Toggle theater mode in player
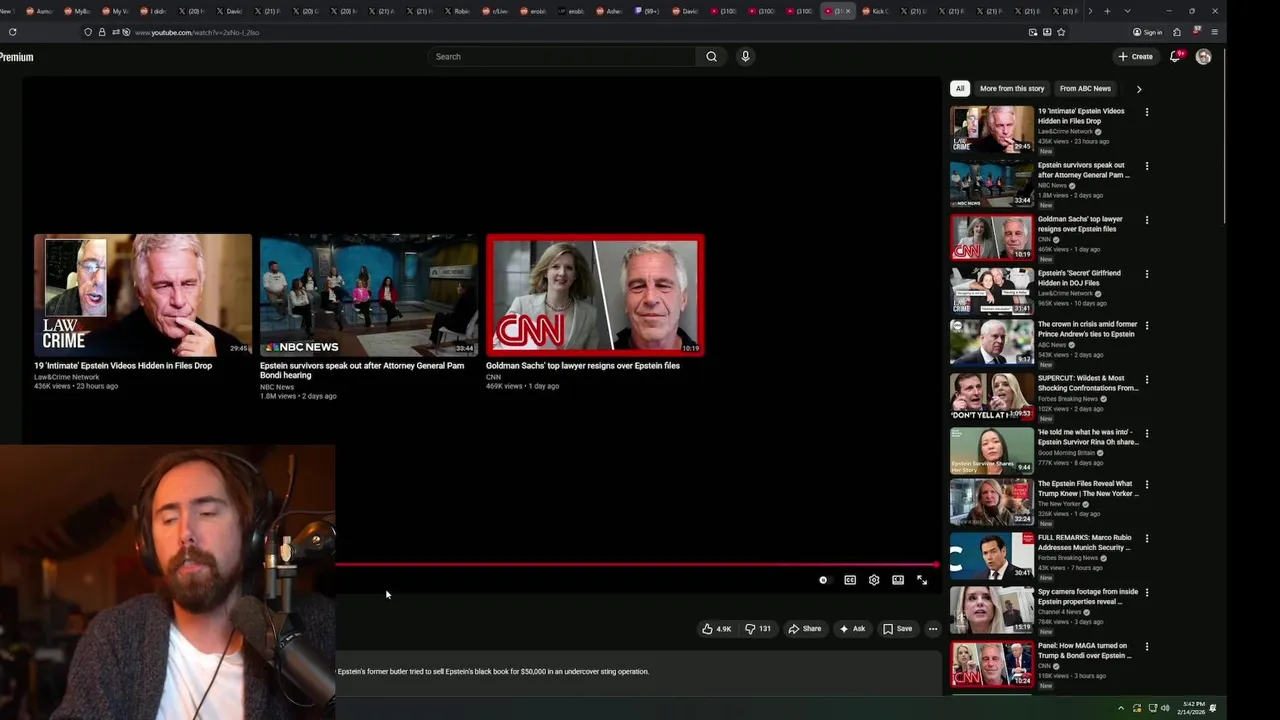 coord(898,580)
